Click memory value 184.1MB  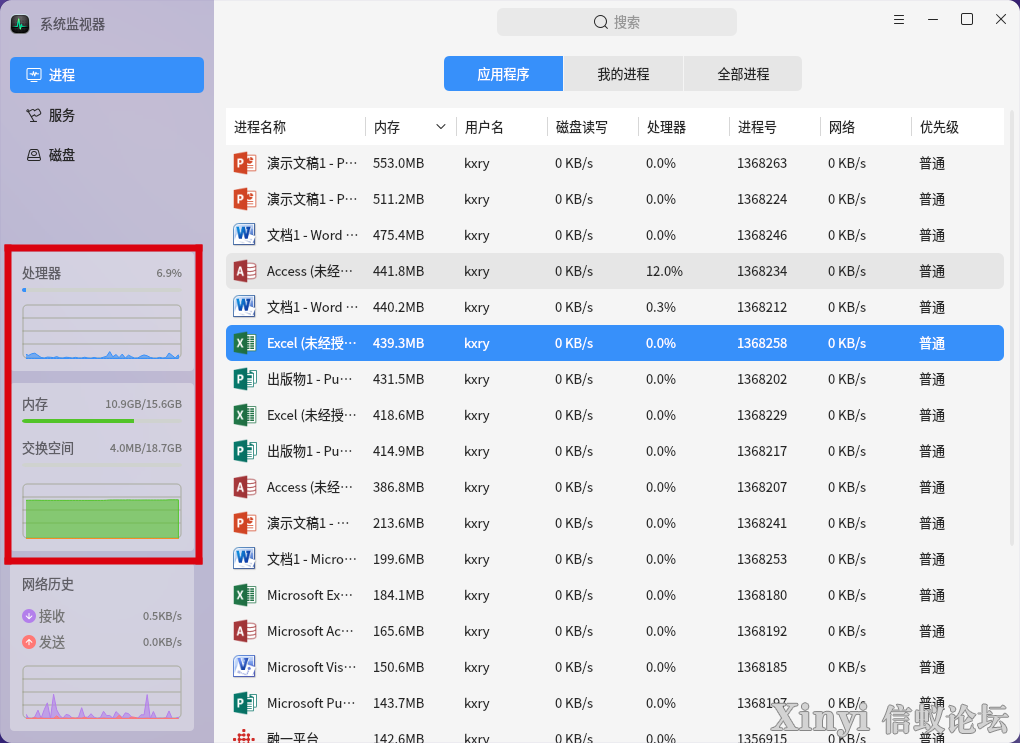tap(398, 595)
